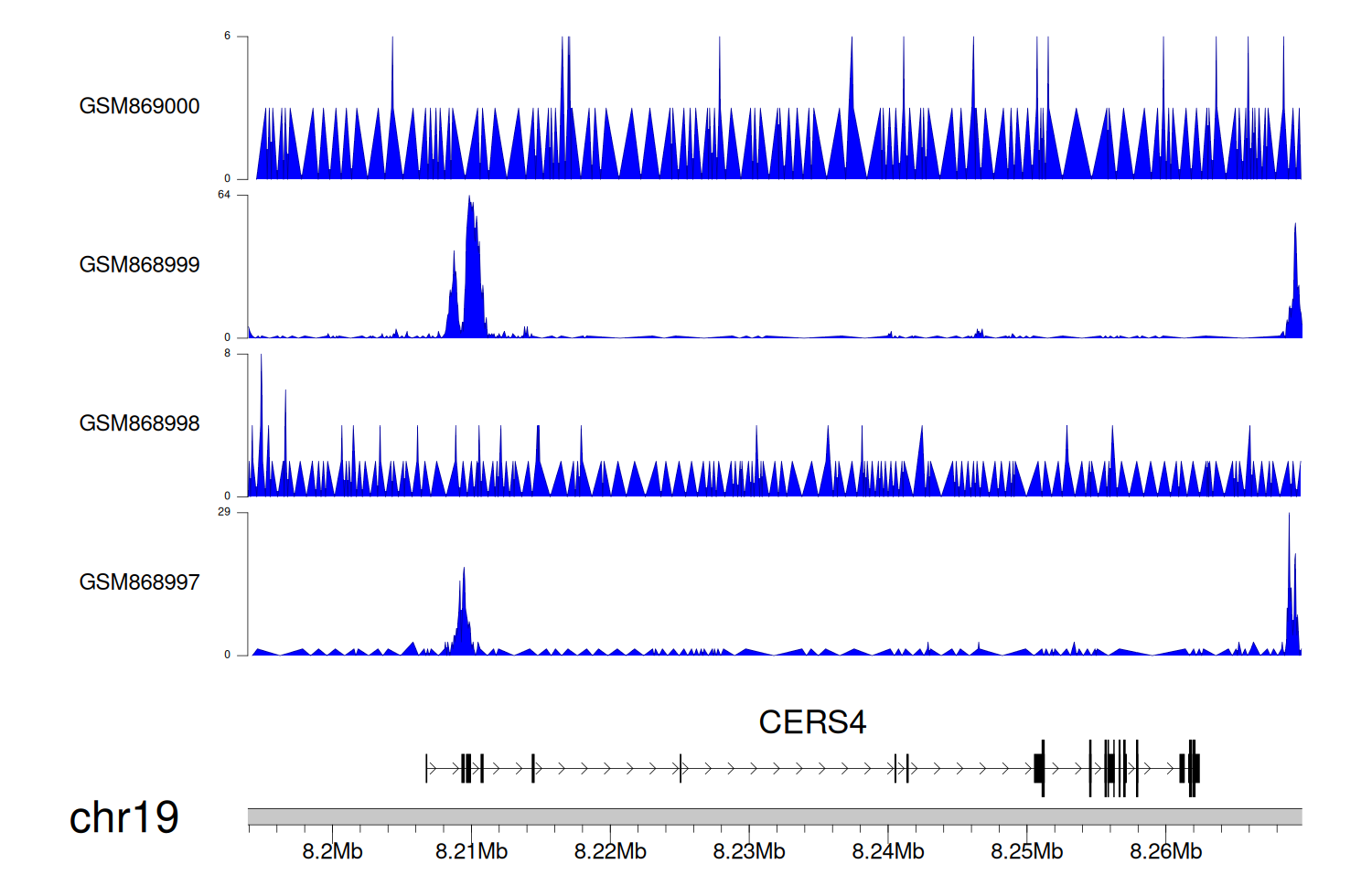The image size is (1372, 896).
Task: Click the 8.24Mb axis tick label
Action: click(x=887, y=852)
